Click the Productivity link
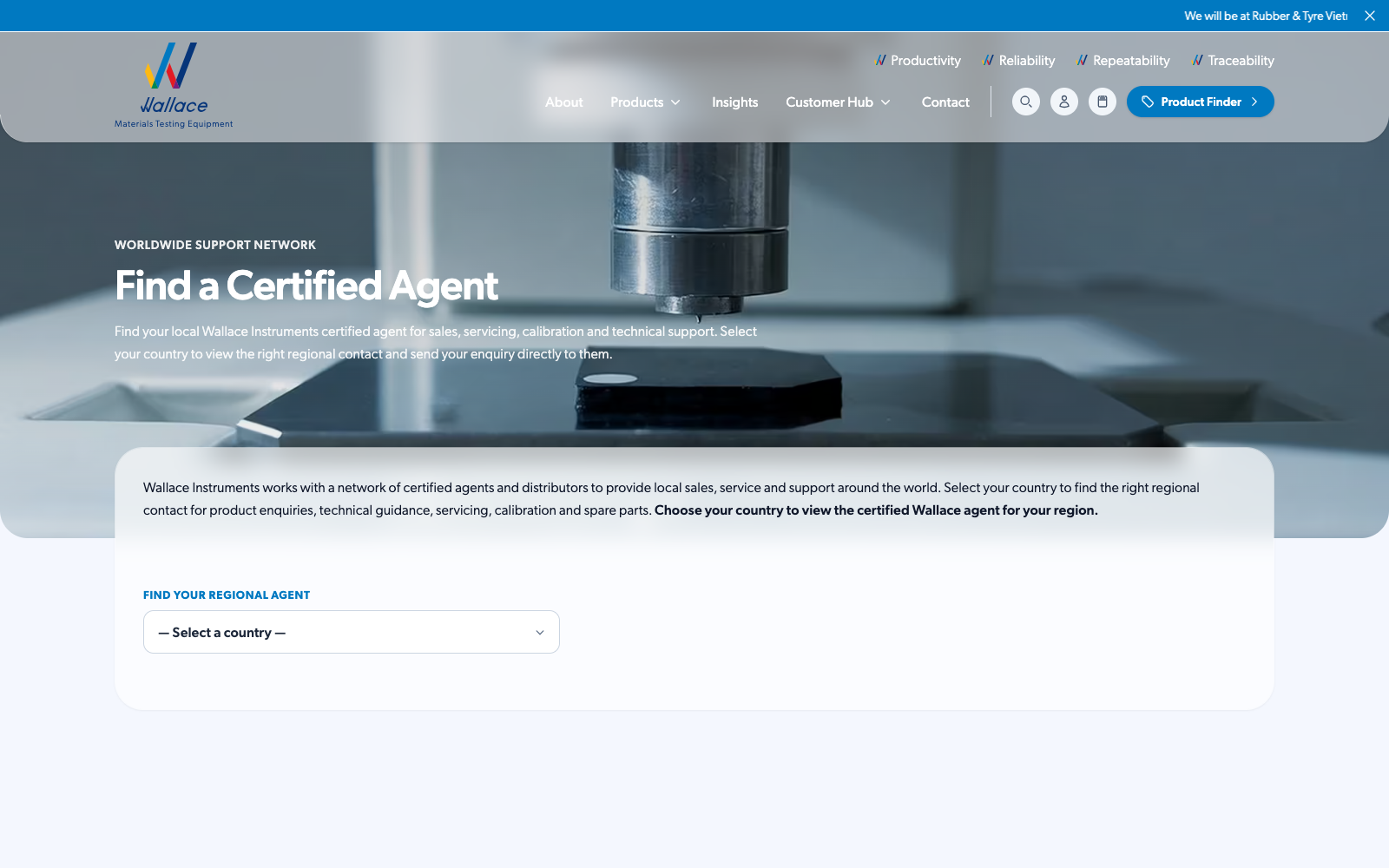The height and width of the screenshot is (868, 1389). pyautogui.click(x=918, y=61)
